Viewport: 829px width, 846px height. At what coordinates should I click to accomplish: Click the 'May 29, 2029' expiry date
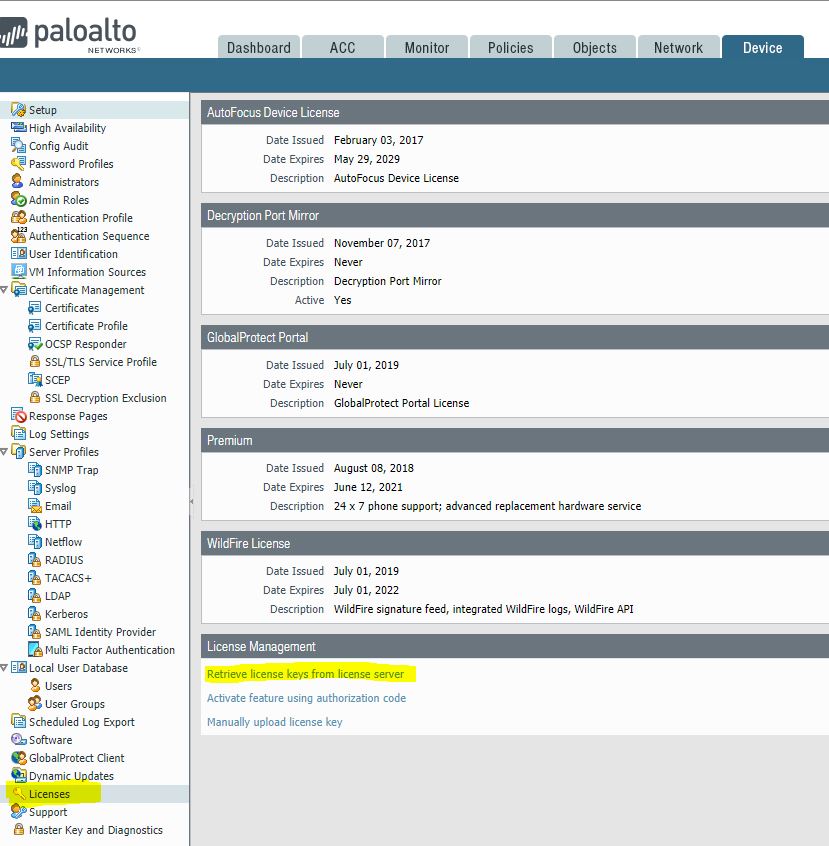pos(366,159)
